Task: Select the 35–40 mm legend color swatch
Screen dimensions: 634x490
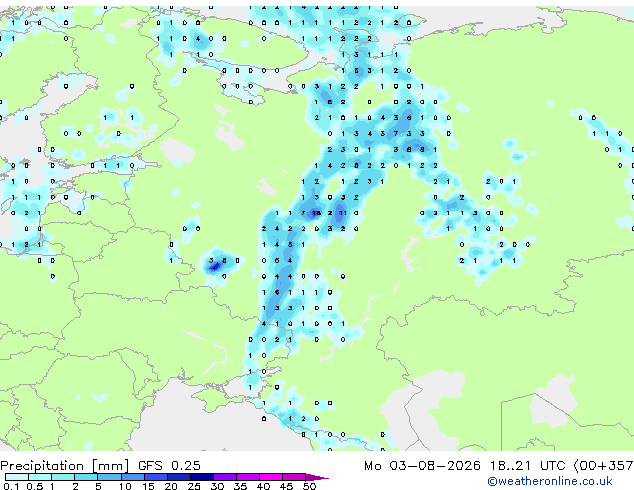Action: point(248,477)
